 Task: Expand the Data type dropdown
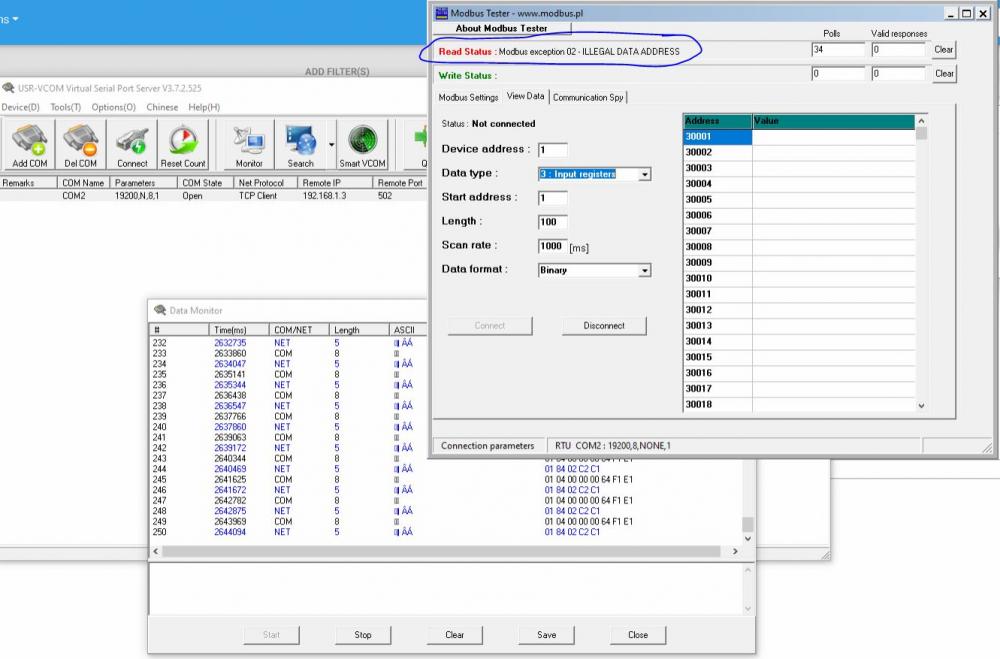(x=645, y=174)
